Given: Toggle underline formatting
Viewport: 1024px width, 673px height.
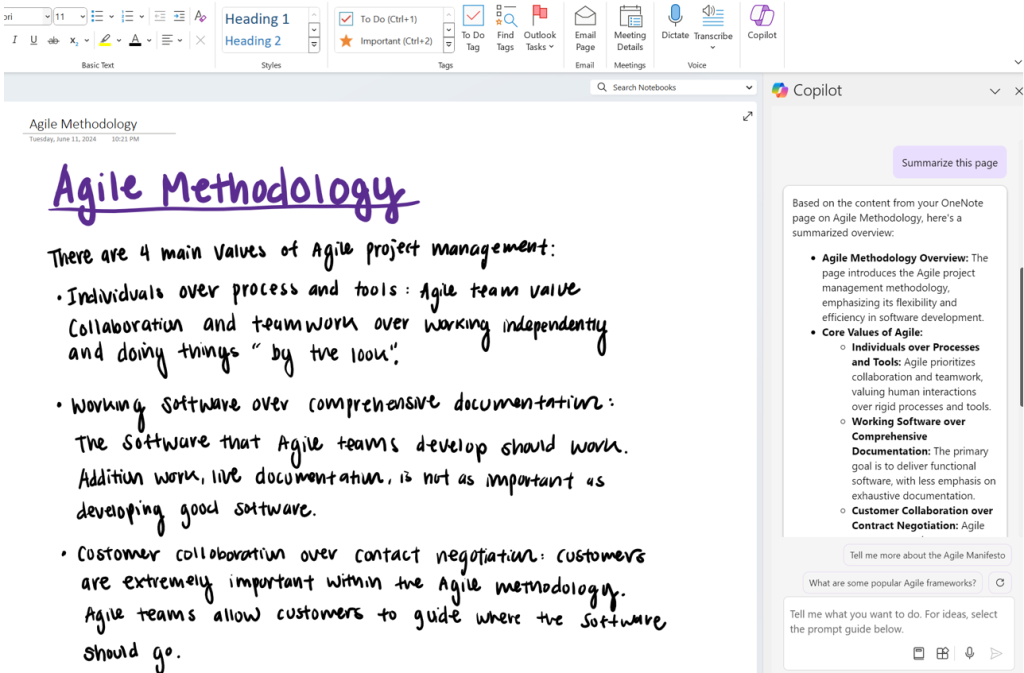Looking at the screenshot, I should click(x=34, y=38).
